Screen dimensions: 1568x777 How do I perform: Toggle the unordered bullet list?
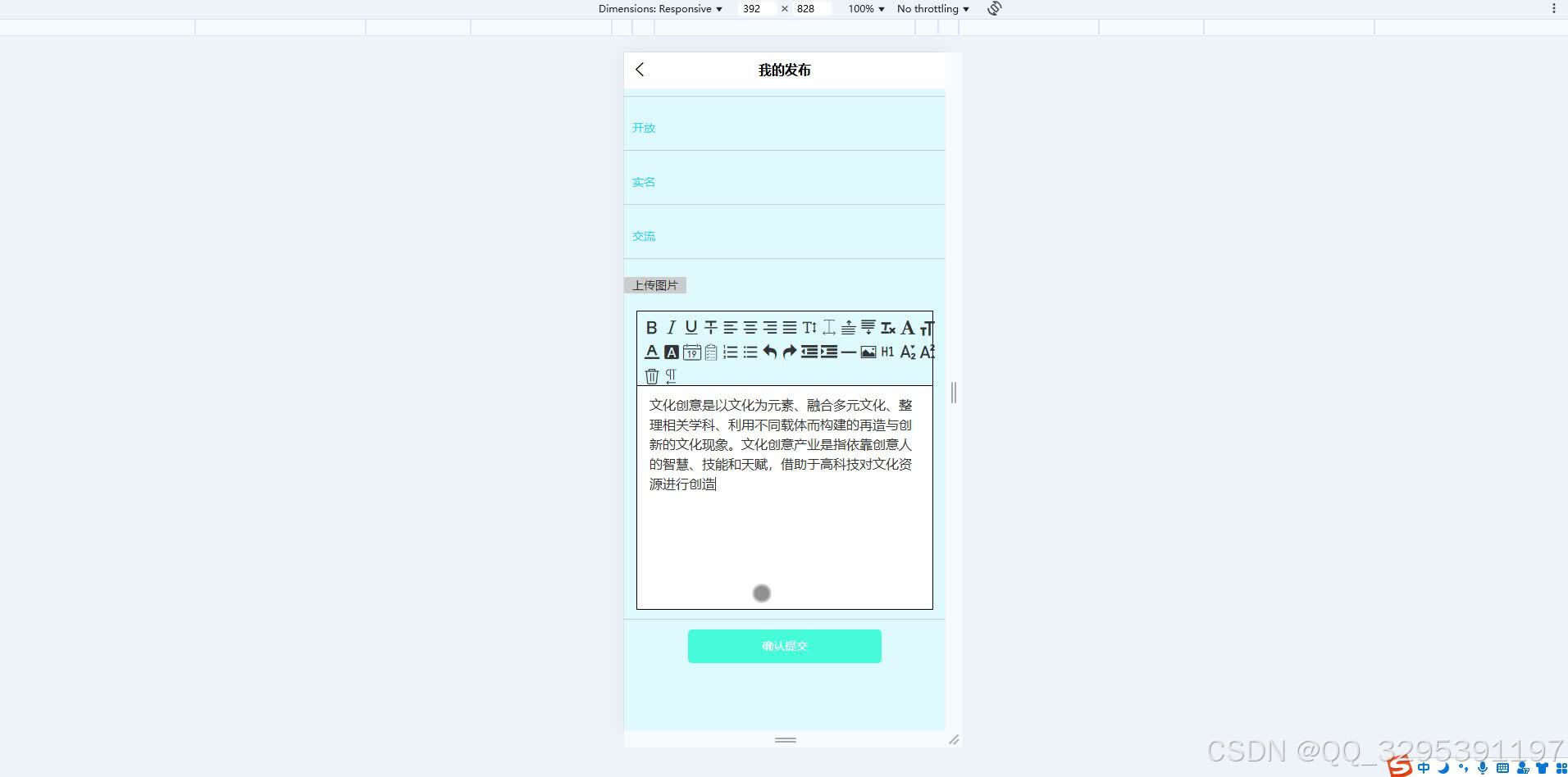click(749, 352)
